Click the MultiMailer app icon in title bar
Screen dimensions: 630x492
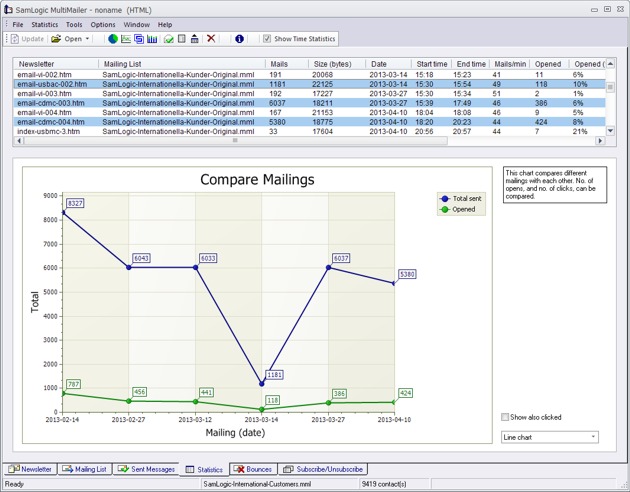point(8,10)
